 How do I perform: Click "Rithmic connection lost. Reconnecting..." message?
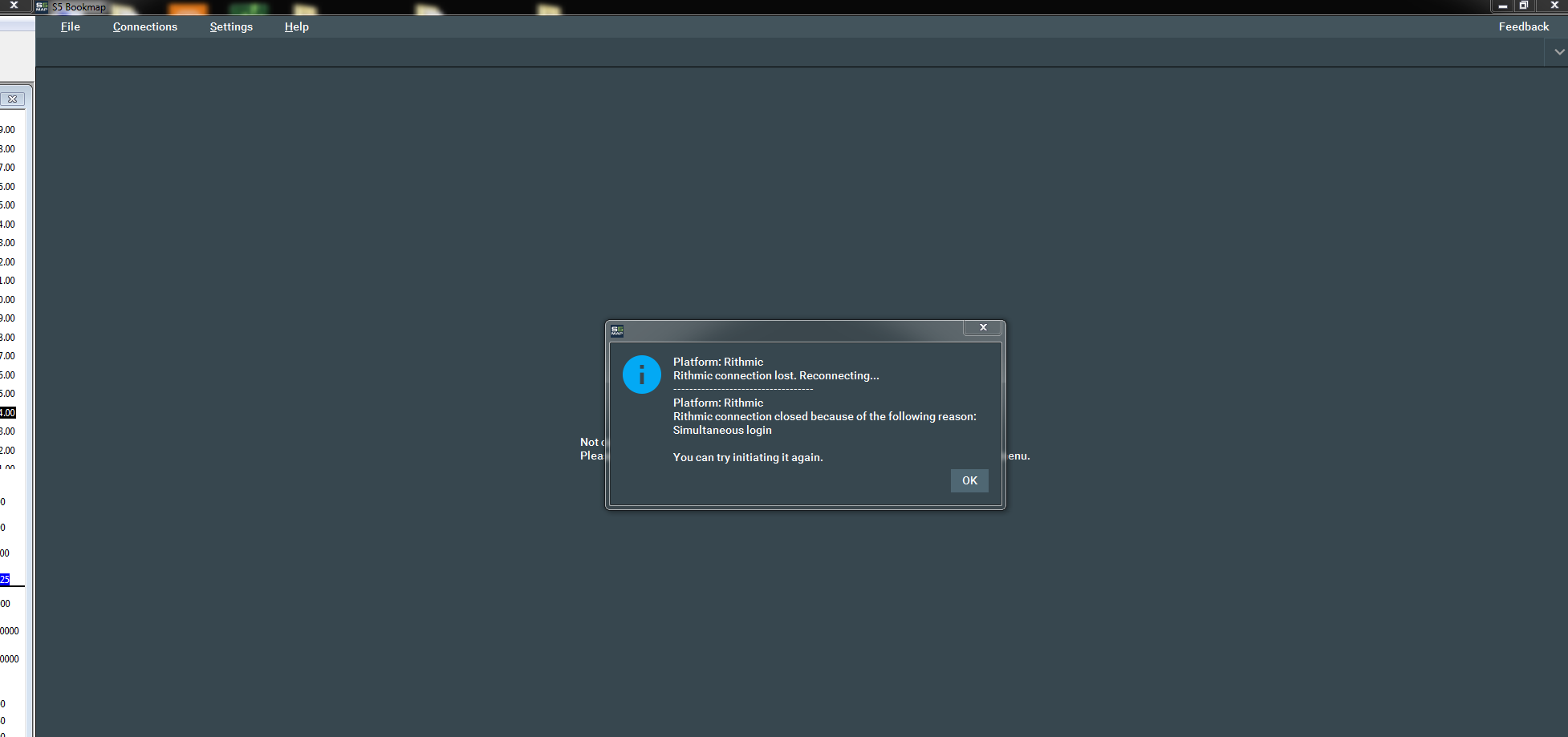click(776, 375)
